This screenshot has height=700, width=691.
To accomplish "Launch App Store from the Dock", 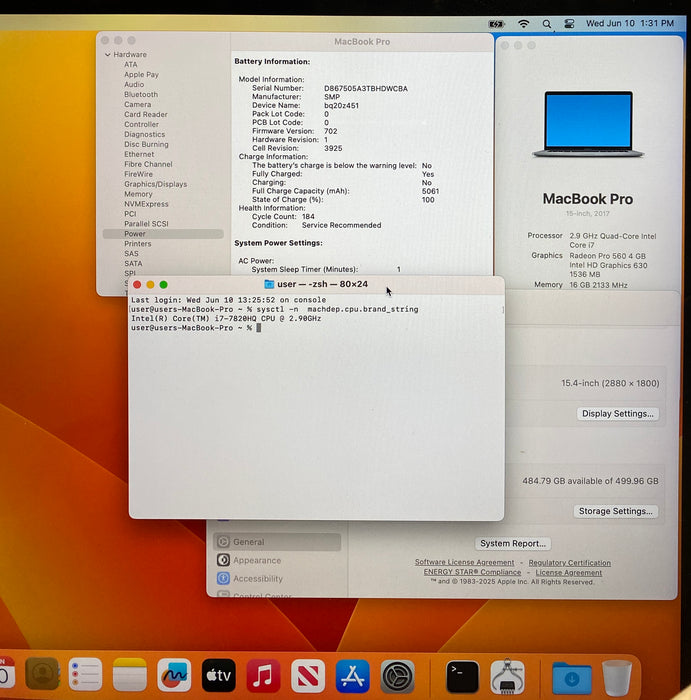I will (352, 676).
